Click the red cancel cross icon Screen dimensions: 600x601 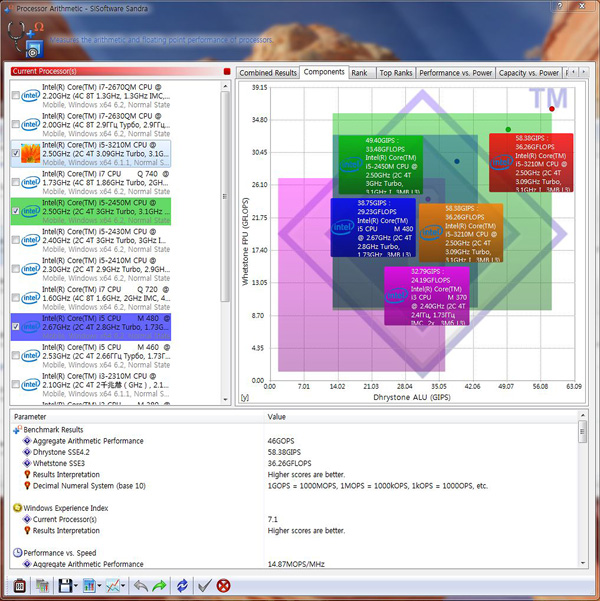pos(224,586)
